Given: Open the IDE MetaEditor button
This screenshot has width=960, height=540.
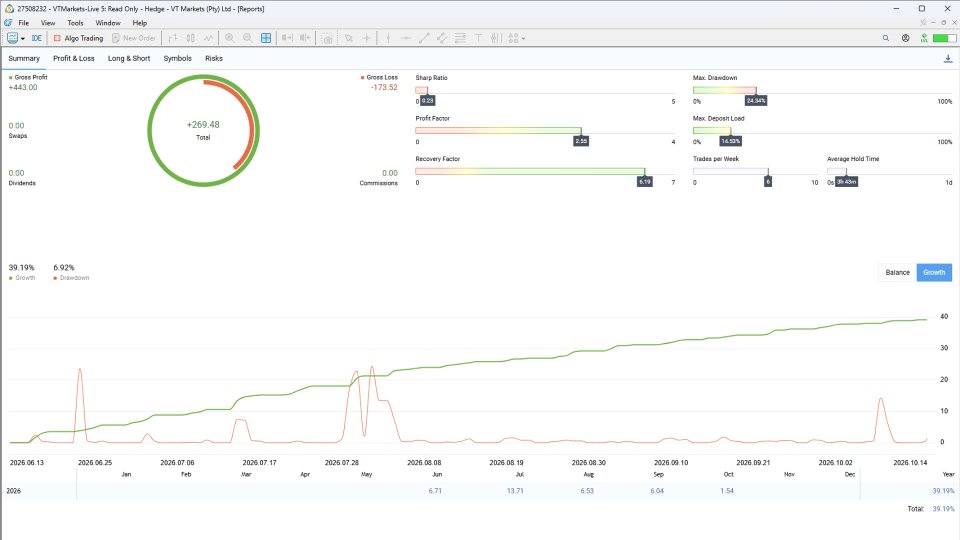Looking at the screenshot, I should click(x=37, y=38).
